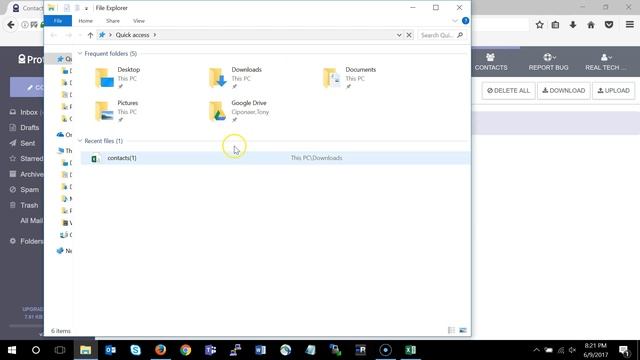Open Customize Quick Access Toolbar dropdown
Image resolution: width=640 pixels, height=360 pixels.
click(x=86, y=8)
